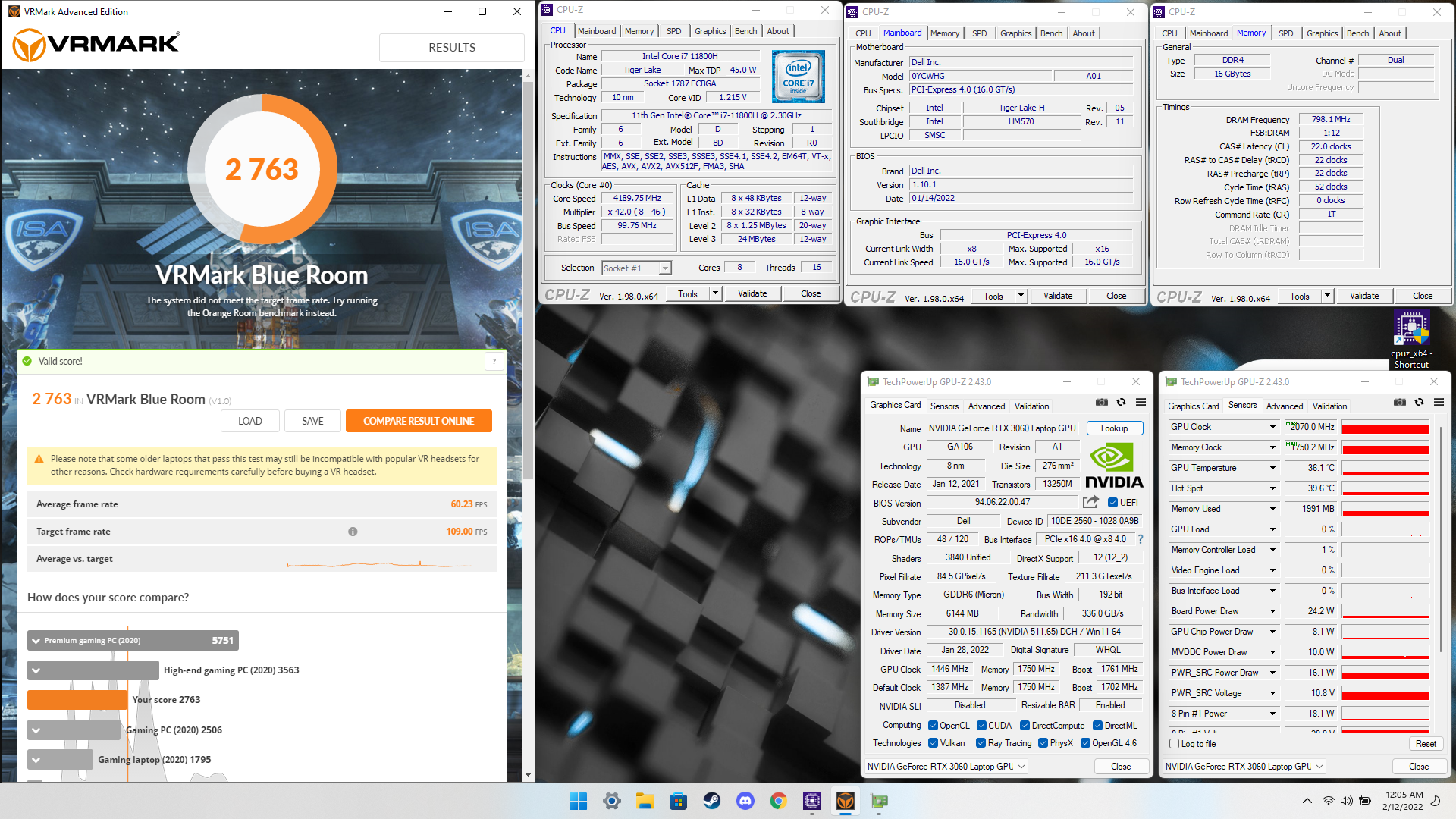Open Tools dropdown arrow in CPU-Z CPU window
1456x819 pixels.
715,293
